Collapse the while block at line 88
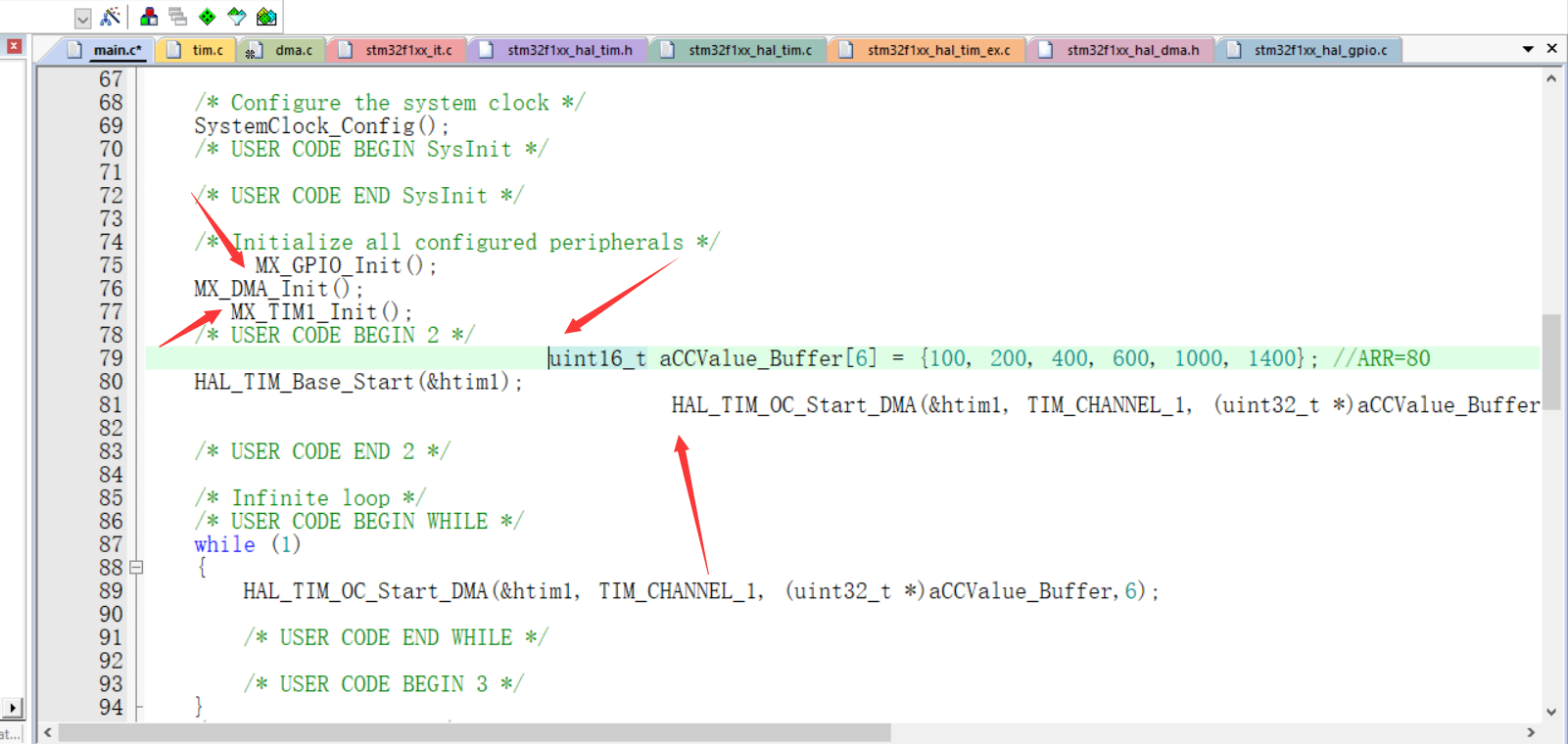Viewport: 1568px width, 744px height. (x=136, y=568)
